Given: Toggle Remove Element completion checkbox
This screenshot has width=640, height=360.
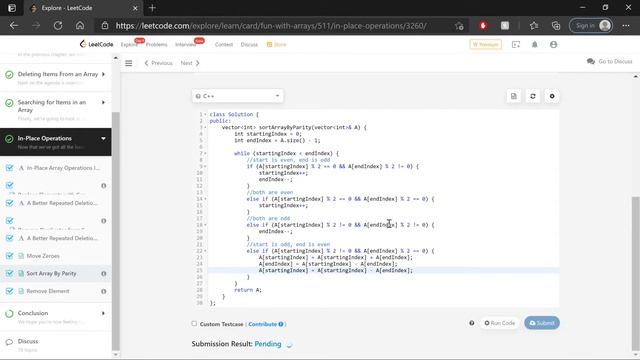Looking at the screenshot, I should [x=9, y=291].
